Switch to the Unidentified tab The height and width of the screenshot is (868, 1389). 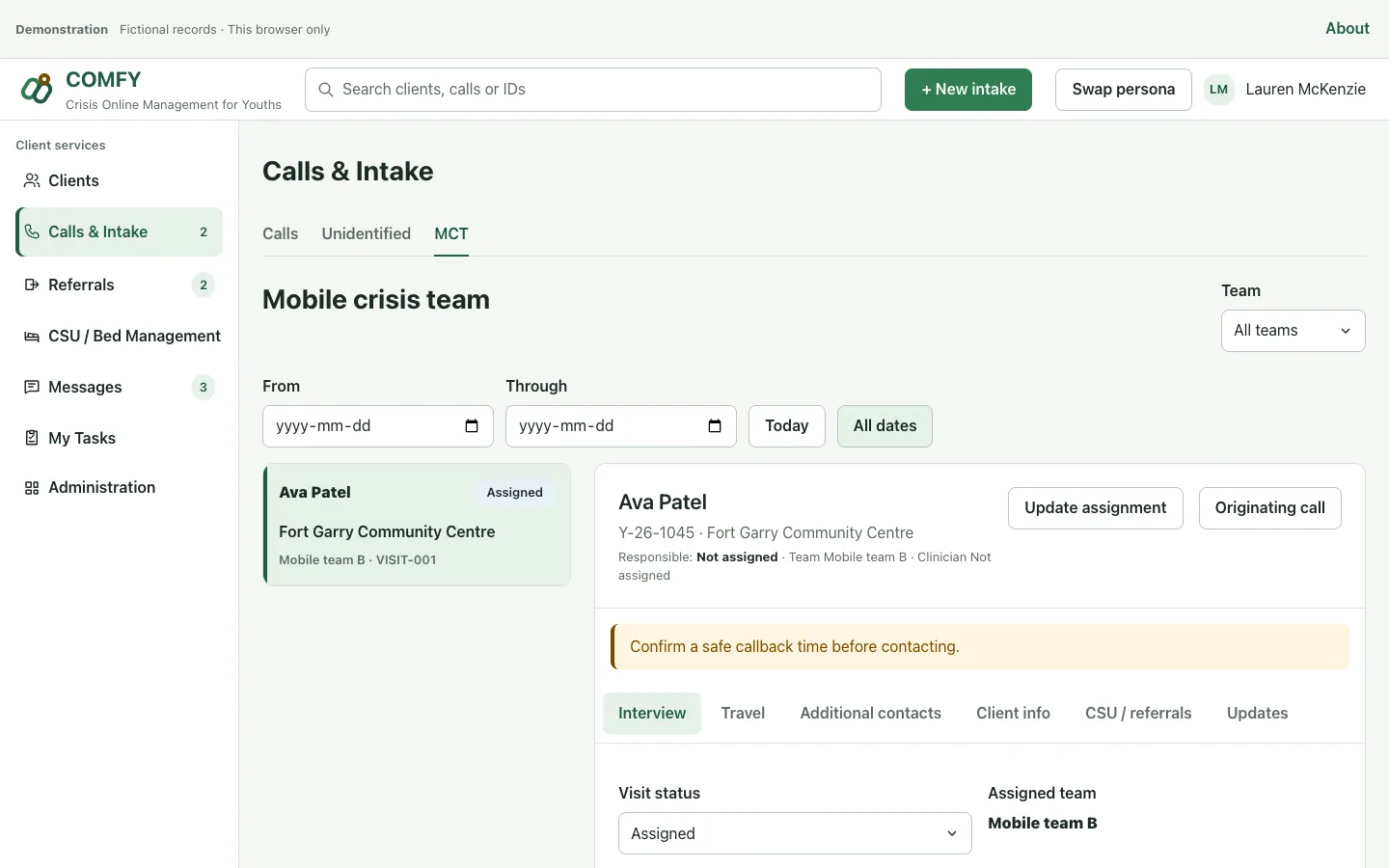(367, 233)
